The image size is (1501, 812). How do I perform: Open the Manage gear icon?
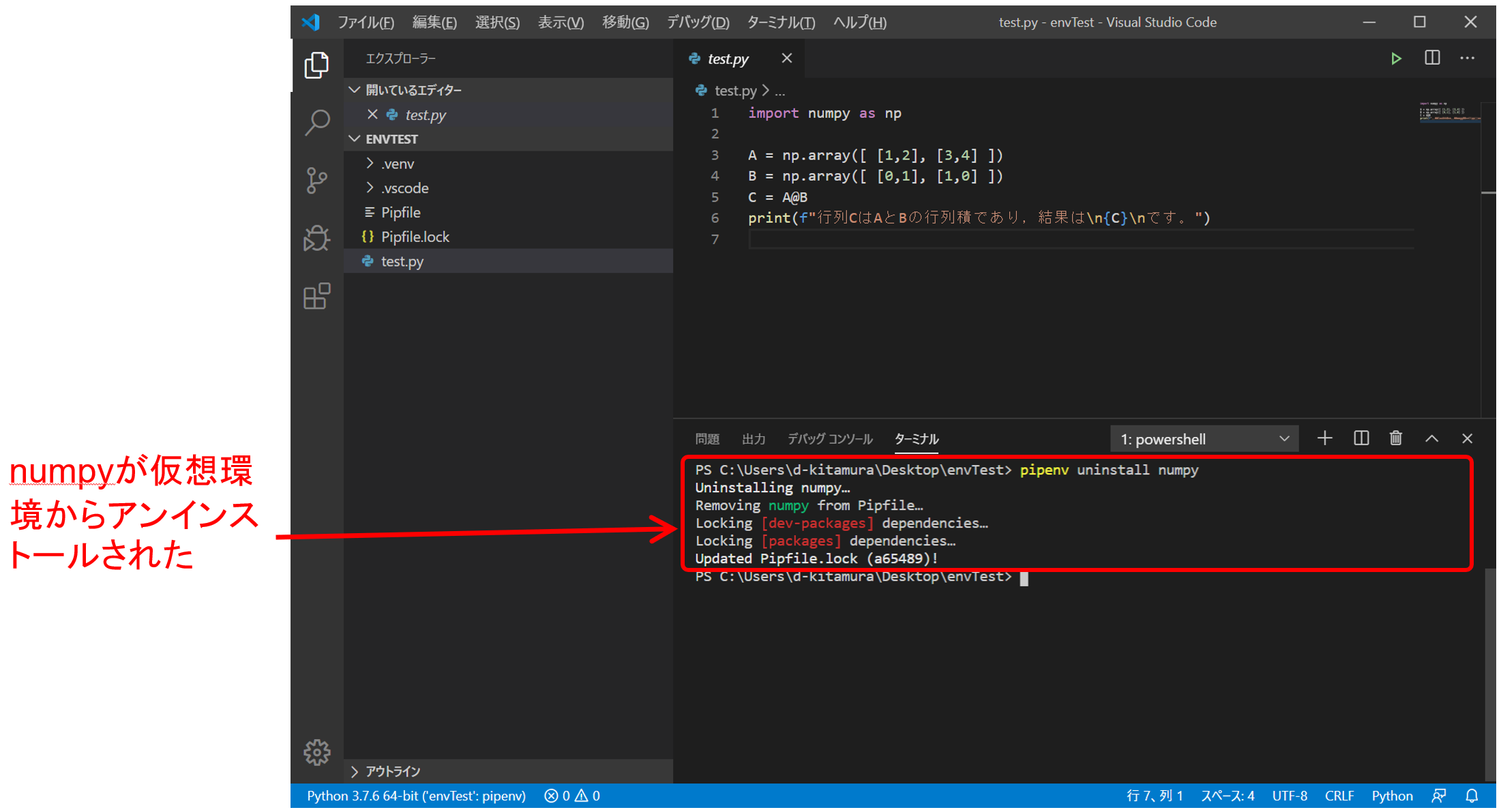tap(316, 753)
